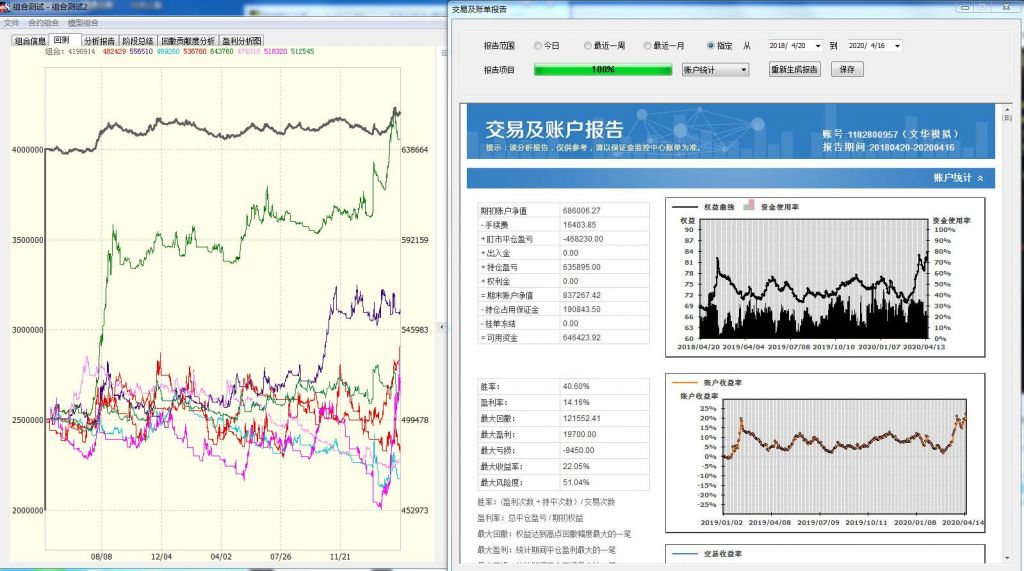Select the 今日 report range radio
1024x571 pixels.
[x=538, y=46]
